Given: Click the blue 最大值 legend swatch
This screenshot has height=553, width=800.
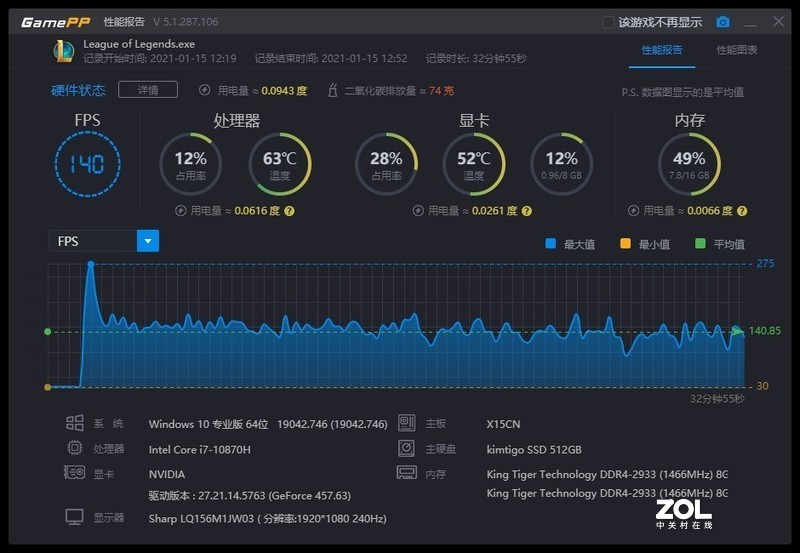Looking at the screenshot, I should [x=551, y=243].
